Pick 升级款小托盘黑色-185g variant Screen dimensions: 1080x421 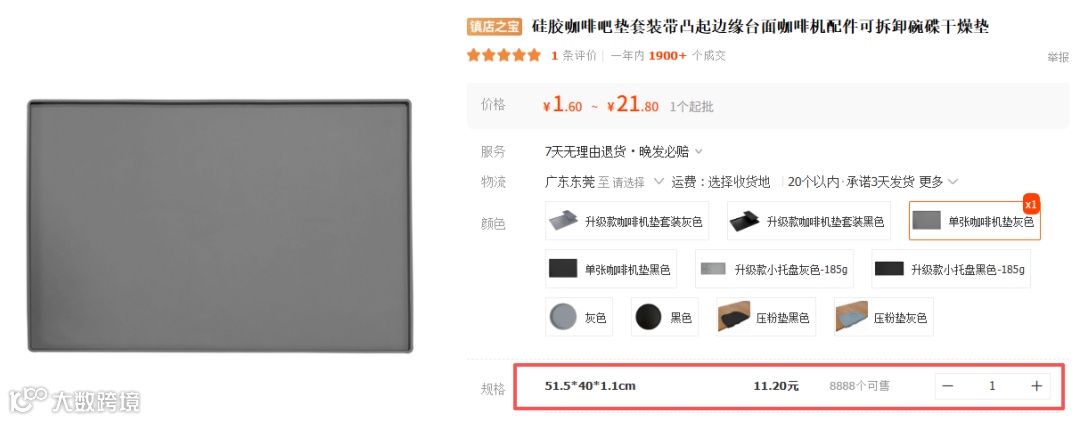tap(951, 269)
